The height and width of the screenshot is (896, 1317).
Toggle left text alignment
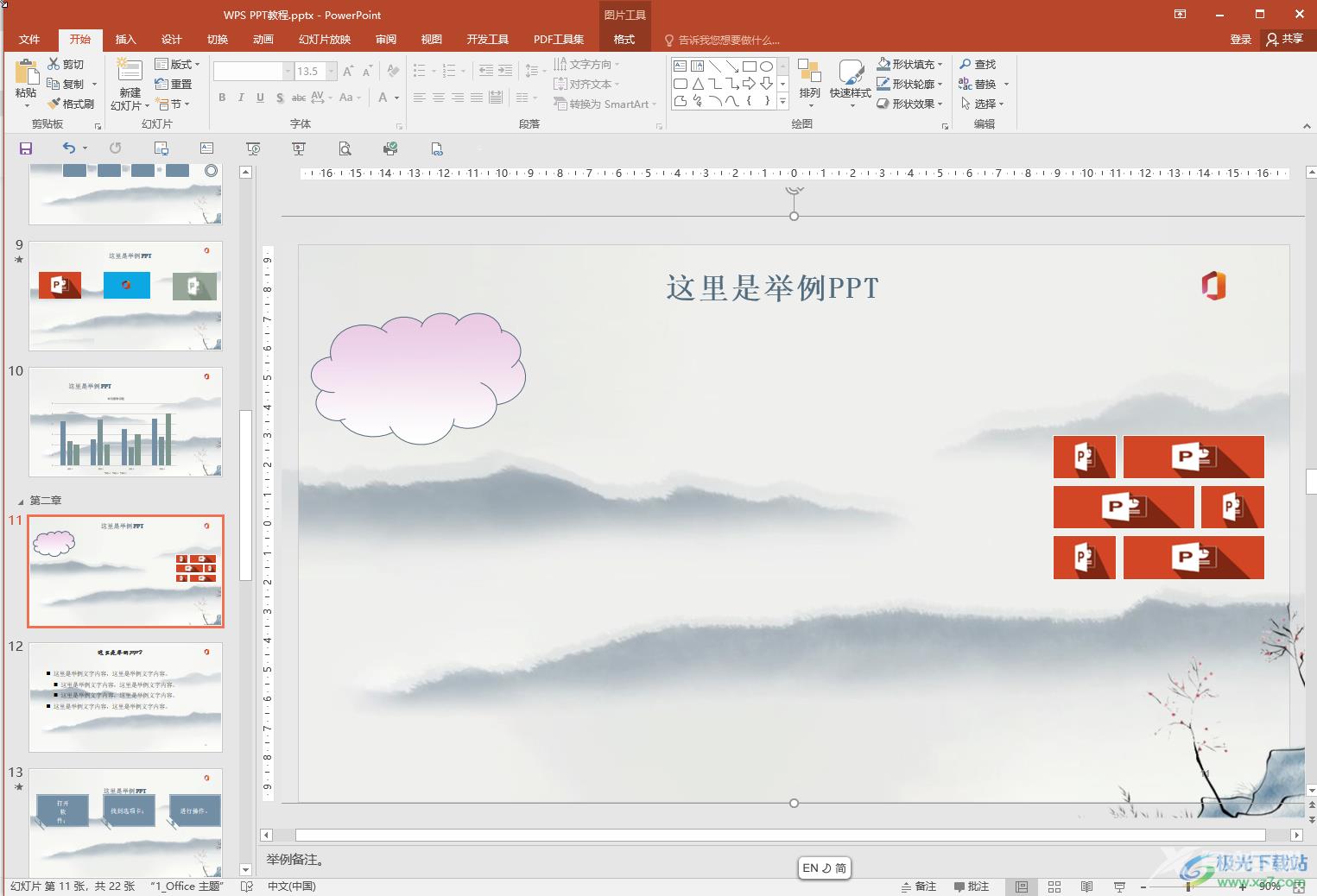(420, 98)
